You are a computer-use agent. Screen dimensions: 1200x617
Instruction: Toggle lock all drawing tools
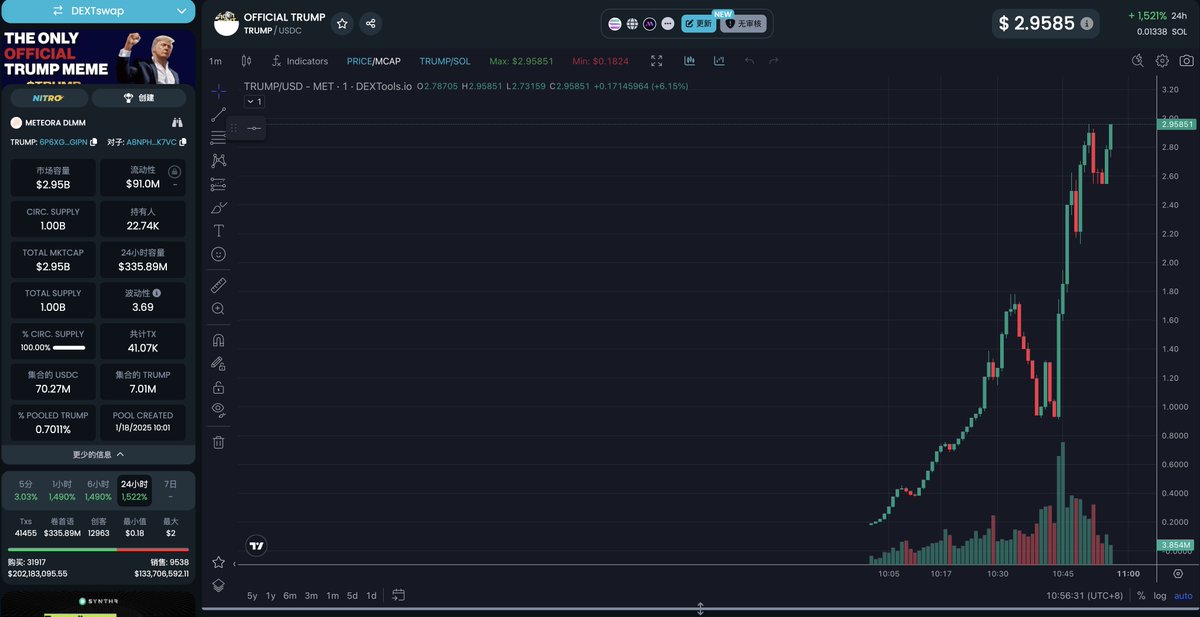[x=219, y=387]
